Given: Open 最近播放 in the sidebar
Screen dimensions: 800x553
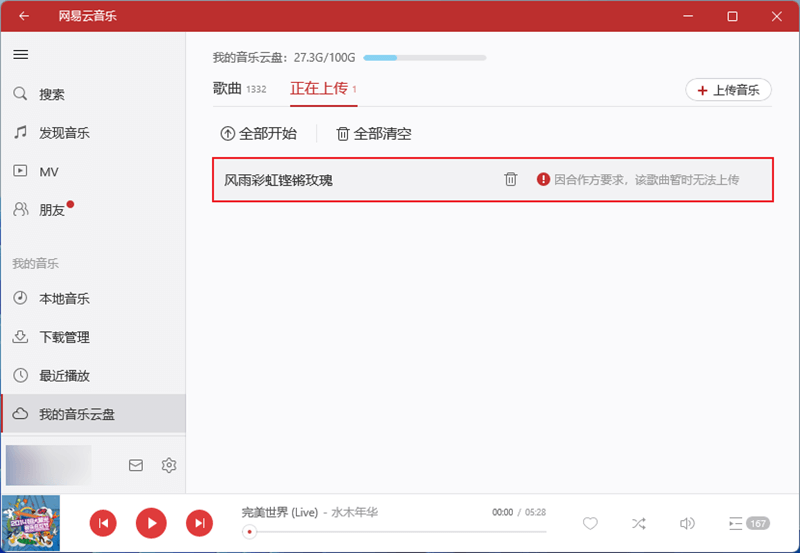Looking at the screenshot, I should (x=93, y=376).
